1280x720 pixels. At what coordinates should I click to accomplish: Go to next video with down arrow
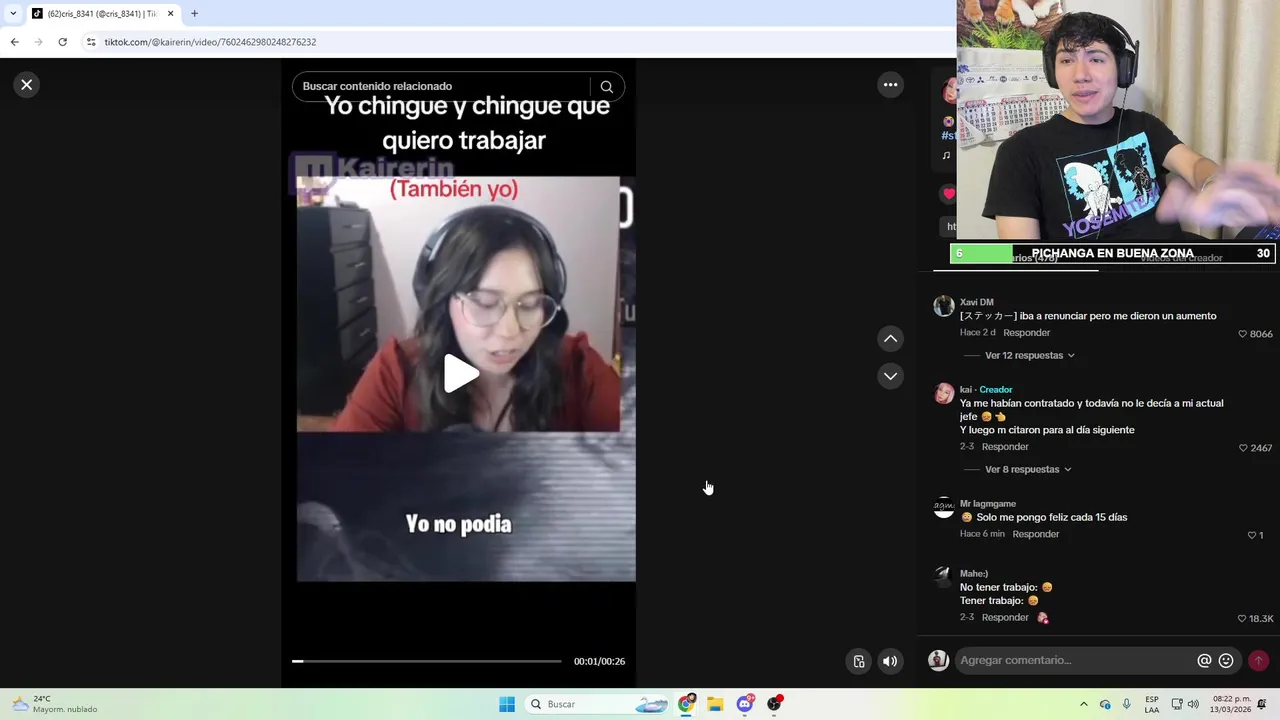pyautogui.click(x=890, y=376)
